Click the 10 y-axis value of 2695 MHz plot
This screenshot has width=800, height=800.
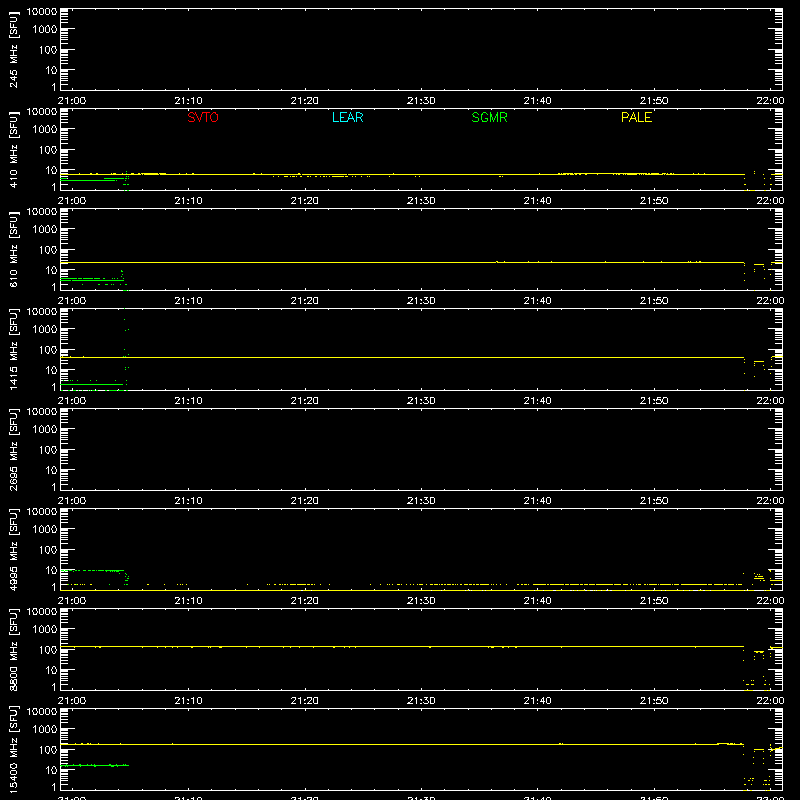click(51, 470)
